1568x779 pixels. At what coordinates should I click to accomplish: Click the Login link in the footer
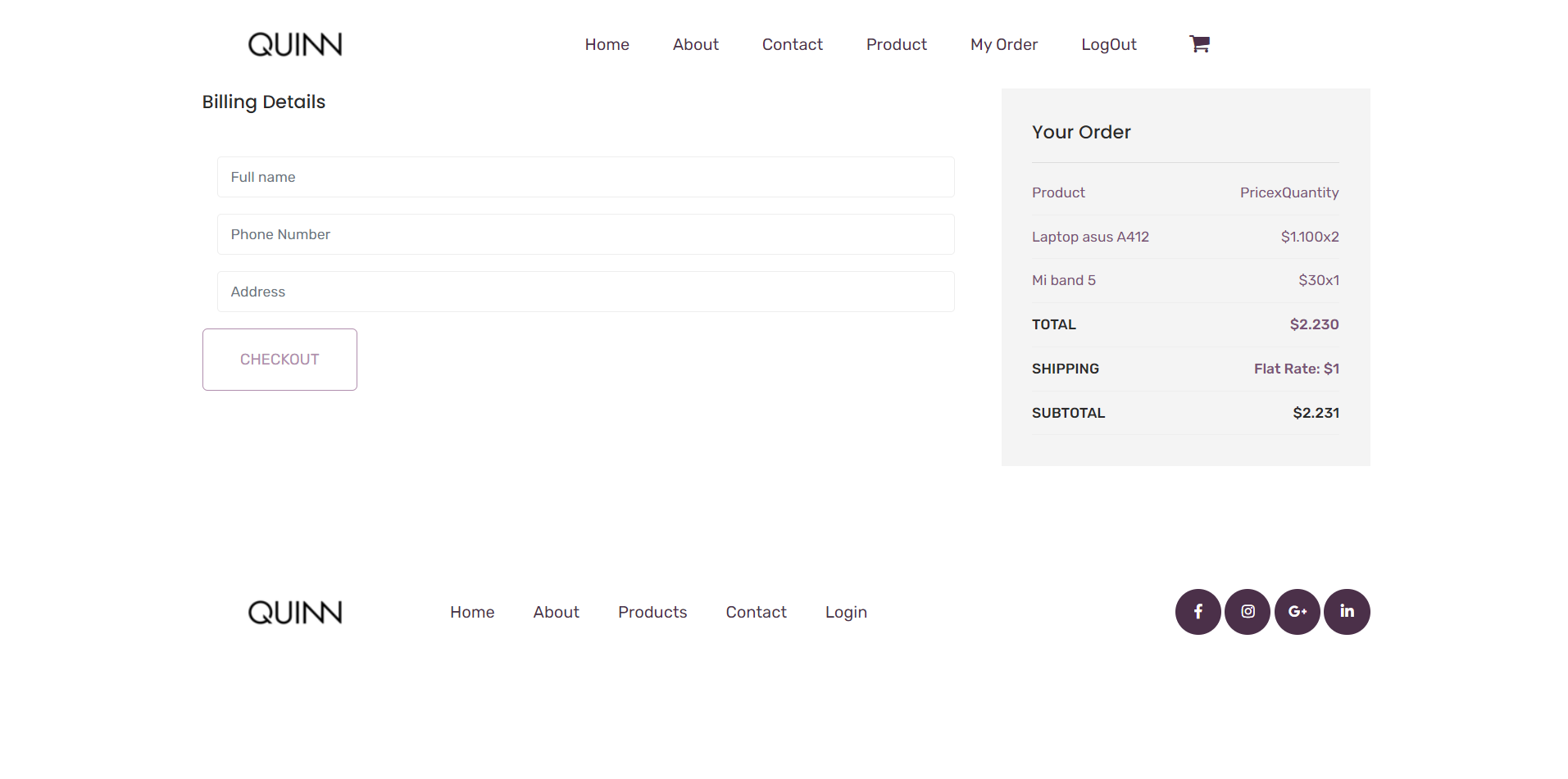[x=845, y=611]
